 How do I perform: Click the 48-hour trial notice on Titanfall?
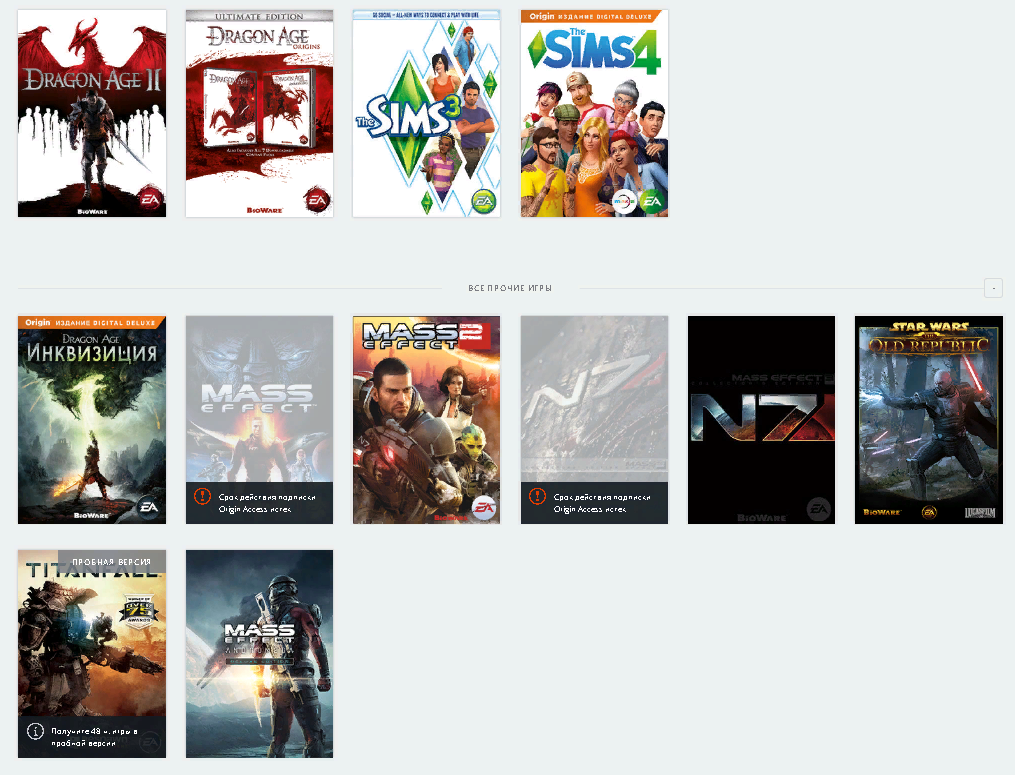pyautogui.click(x=92, y=737)
